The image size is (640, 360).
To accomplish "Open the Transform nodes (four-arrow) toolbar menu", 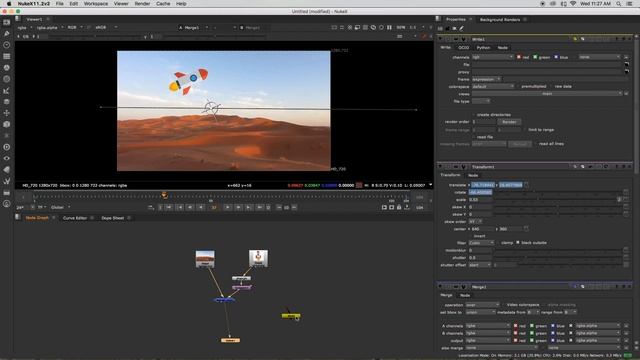I will click(7, 113).
